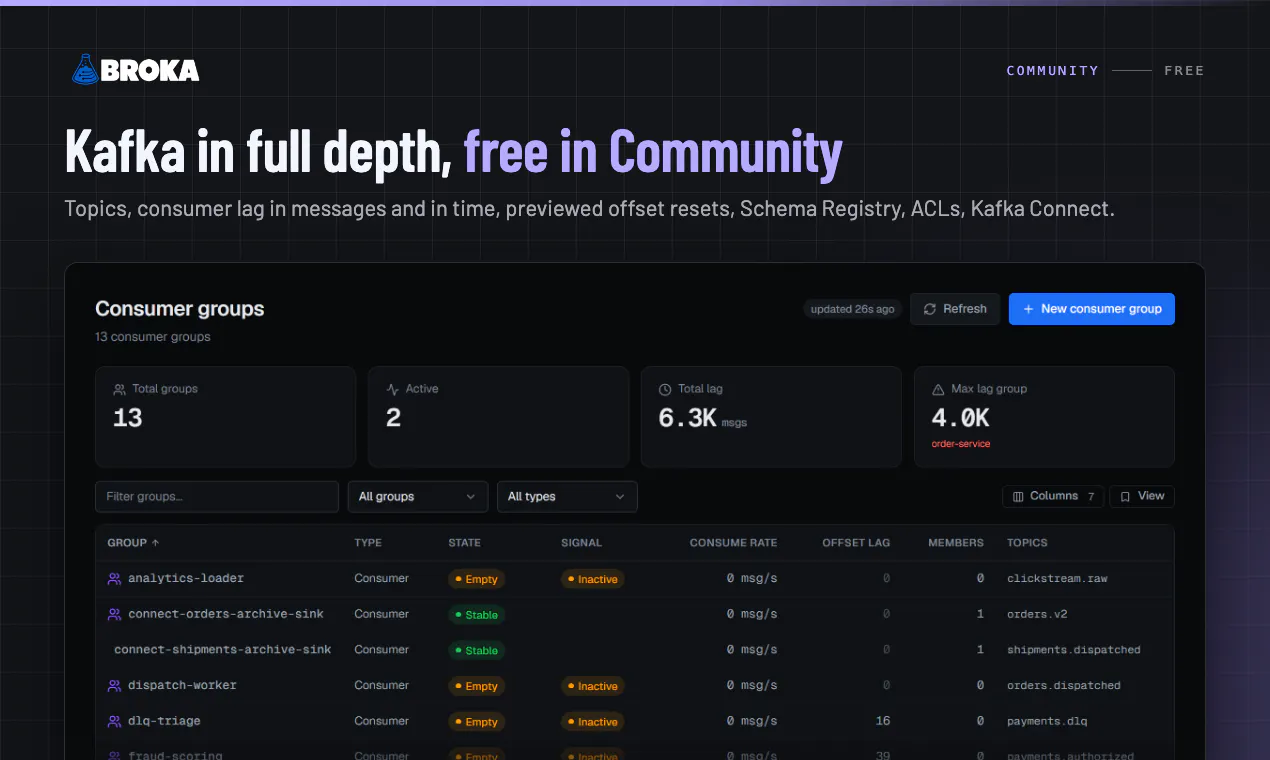The image size is (1270, 760).
Task: Open the analytics-loader group row
Action: [x=635, y=579]
